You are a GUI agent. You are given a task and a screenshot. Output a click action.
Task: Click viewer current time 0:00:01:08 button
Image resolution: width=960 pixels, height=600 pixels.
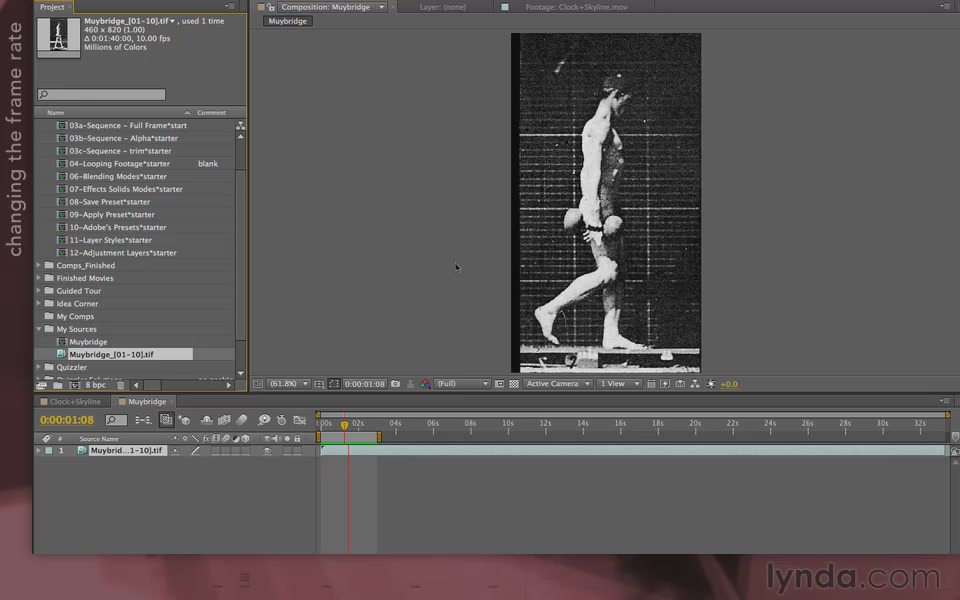point(365,384)
